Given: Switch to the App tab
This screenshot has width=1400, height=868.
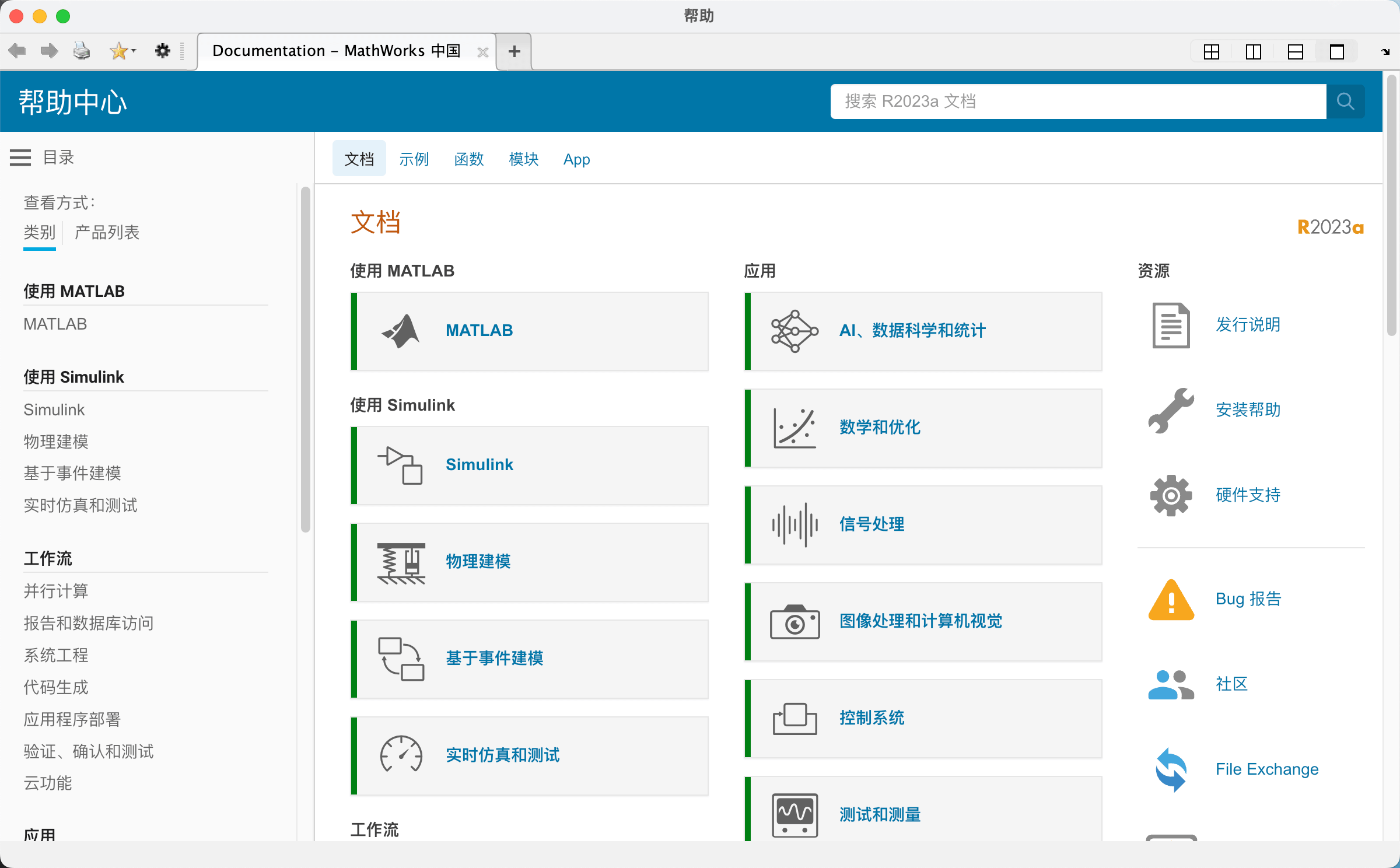Looking at the screenshot, I should pos(576,159).
